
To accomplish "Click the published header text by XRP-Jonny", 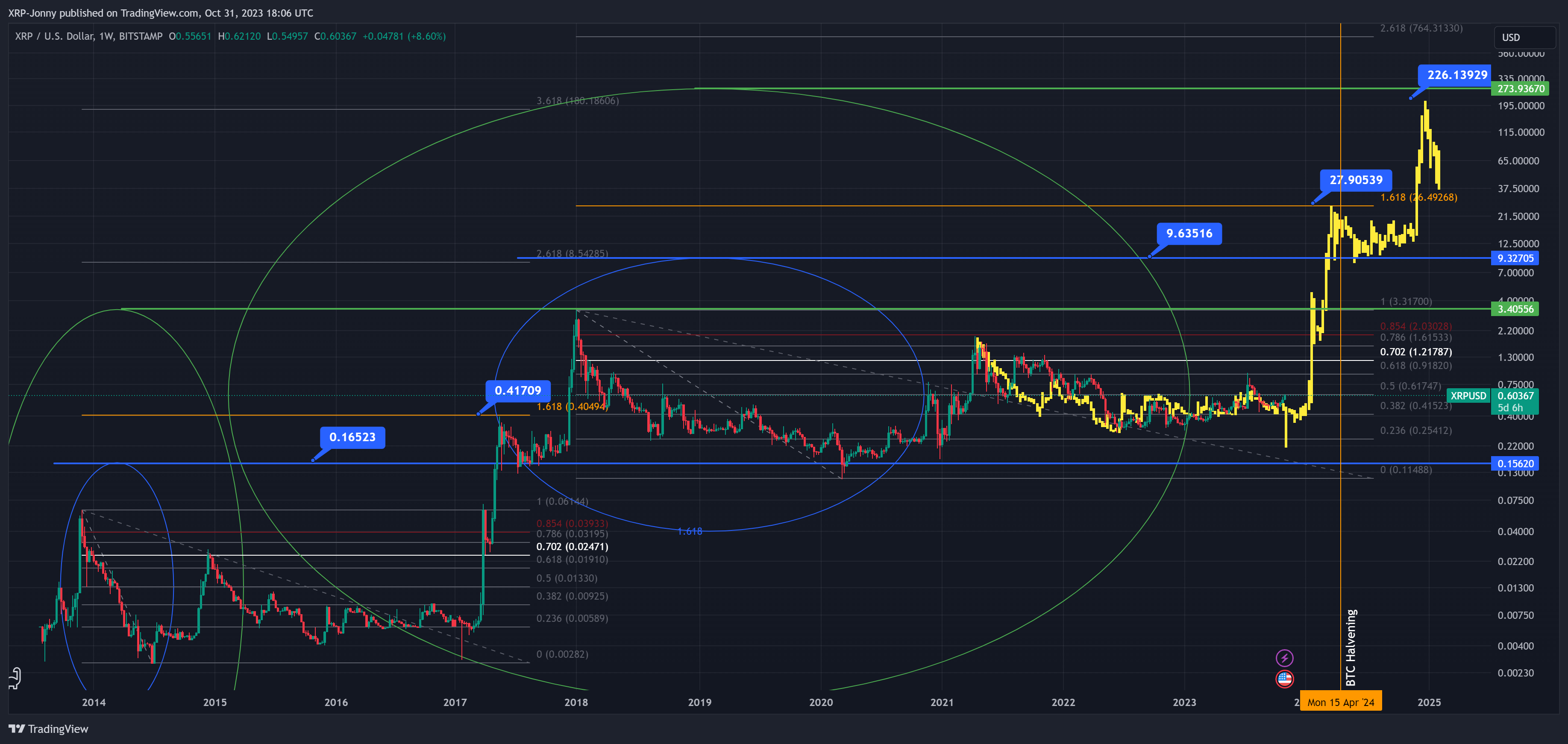I will 161,13.
